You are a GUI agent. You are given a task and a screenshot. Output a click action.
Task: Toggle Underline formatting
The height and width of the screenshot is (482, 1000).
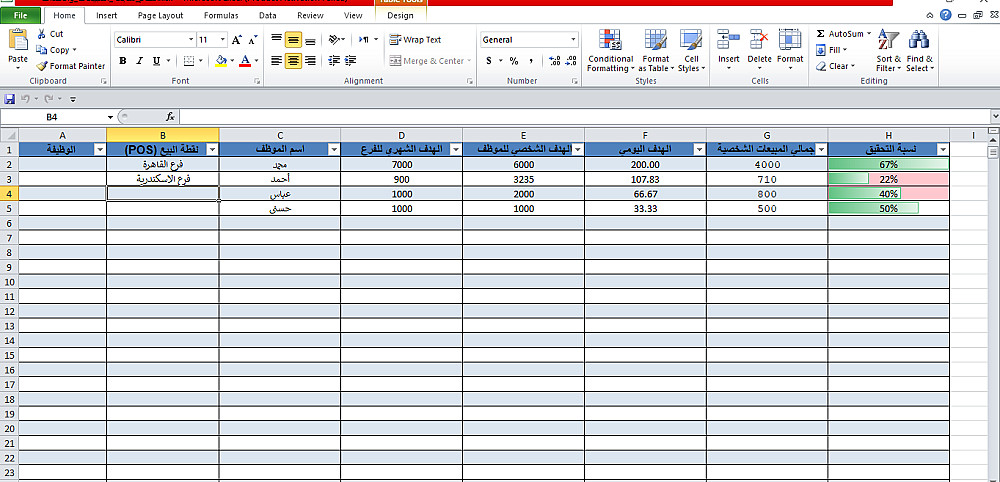[x=156, y=61]
